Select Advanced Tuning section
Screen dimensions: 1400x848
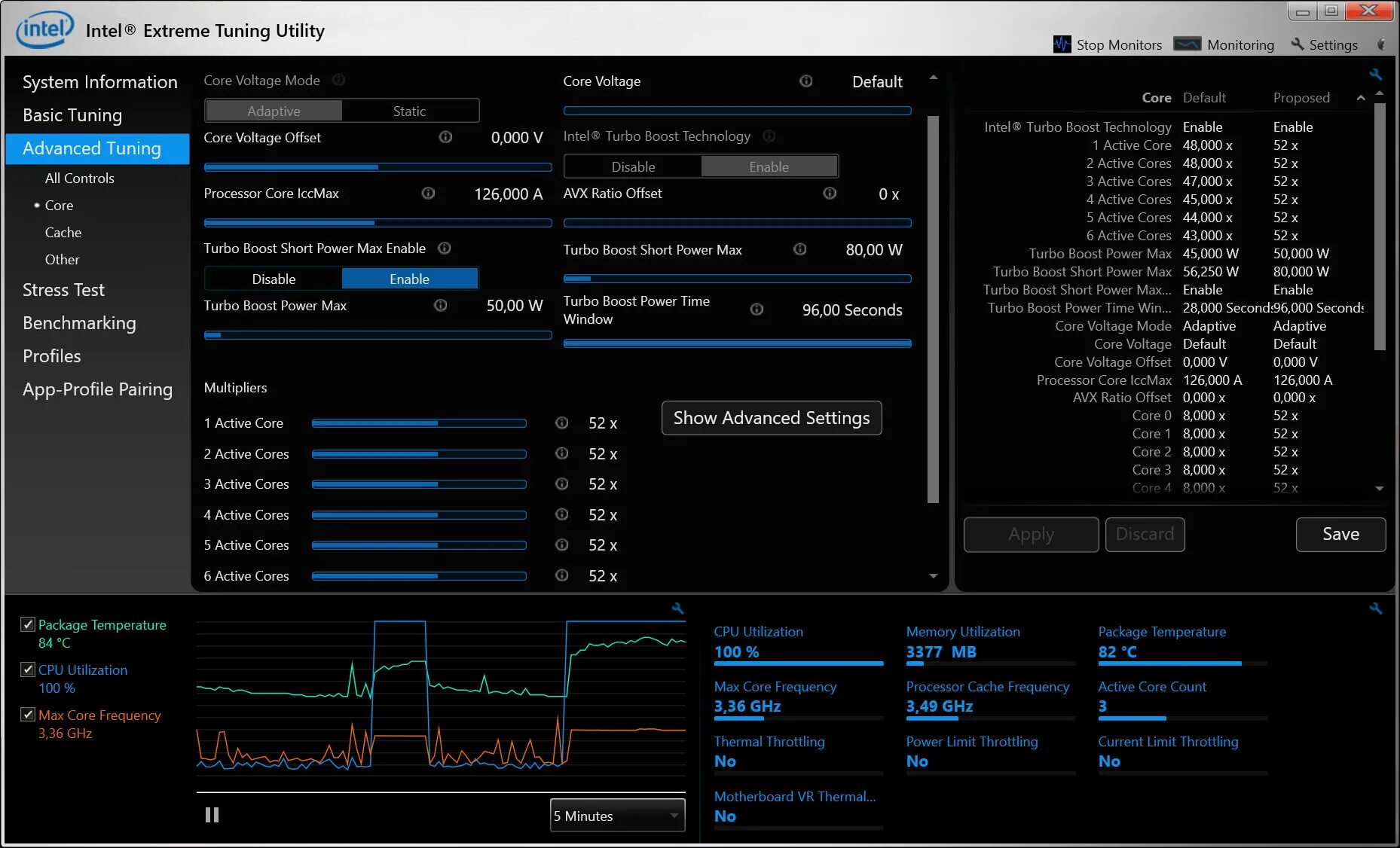[x=97, y=148]
